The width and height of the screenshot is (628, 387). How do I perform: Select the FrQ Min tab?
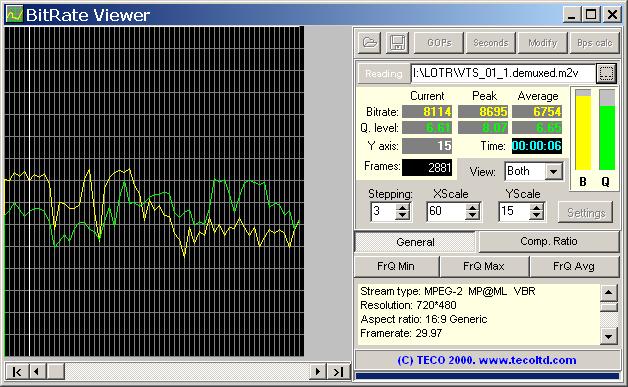click(396, 266)
